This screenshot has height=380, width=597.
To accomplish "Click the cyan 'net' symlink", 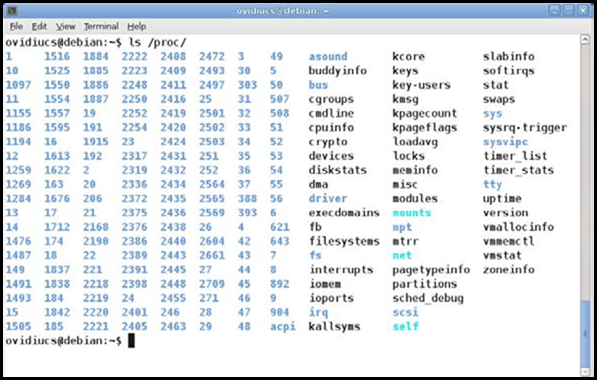I will tap(402, 255).
